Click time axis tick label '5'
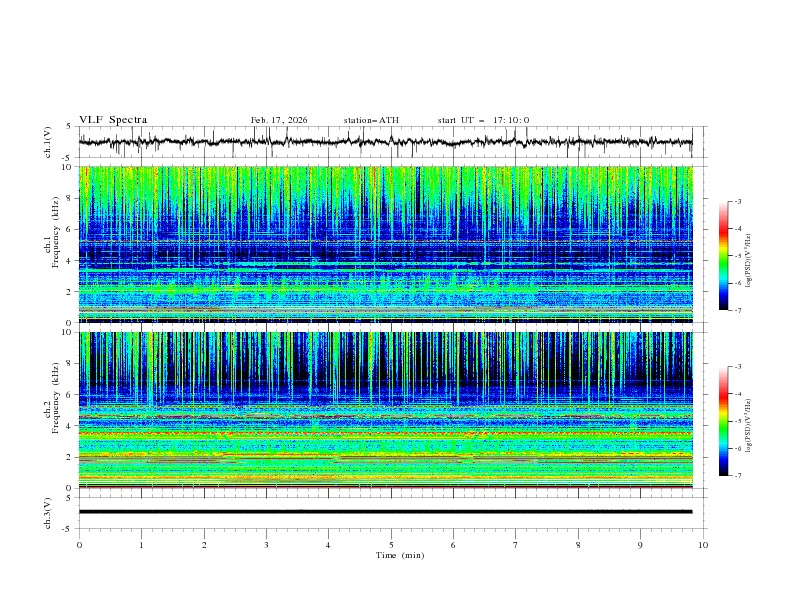 click(x=391, y=545)
